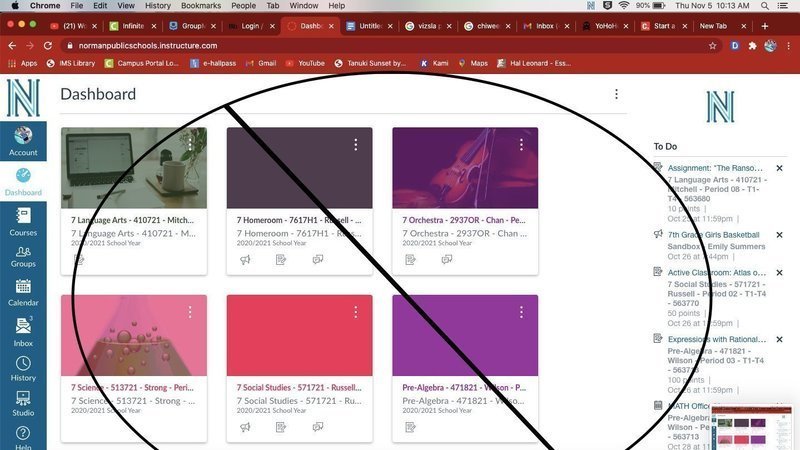Open To Do link 7th Grade Girls Basketball
The height and width of the screenshot is (450, 800).
pyautogui.click(x=713, y=235)
